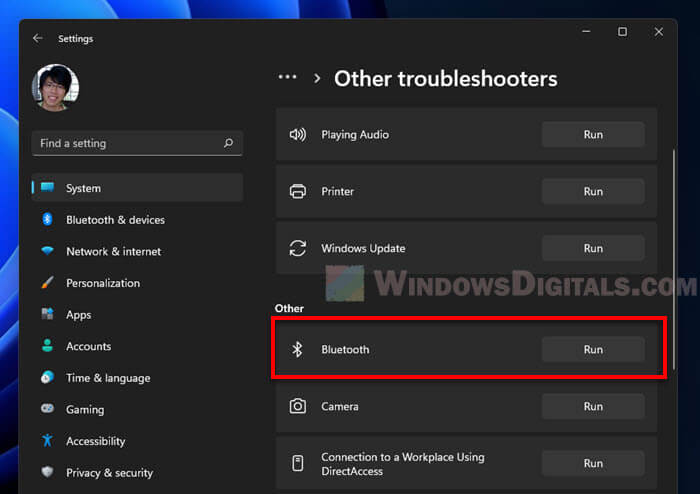The width and height of the screenshot is (700, 494).
Task: Click the Gaming controller icon
Action: 47,408
